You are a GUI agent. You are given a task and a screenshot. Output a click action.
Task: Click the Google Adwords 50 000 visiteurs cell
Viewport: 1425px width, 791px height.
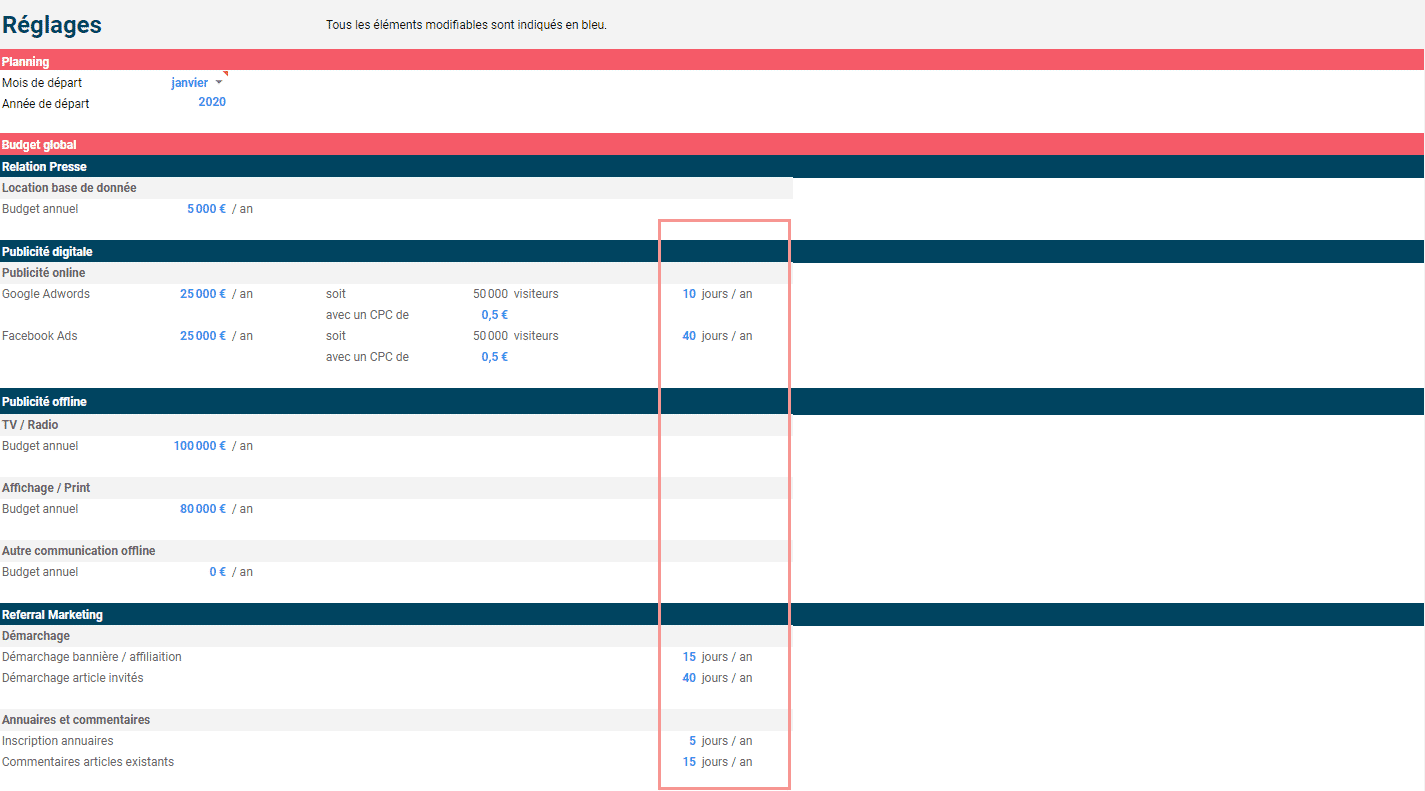(x=490, y=294)
